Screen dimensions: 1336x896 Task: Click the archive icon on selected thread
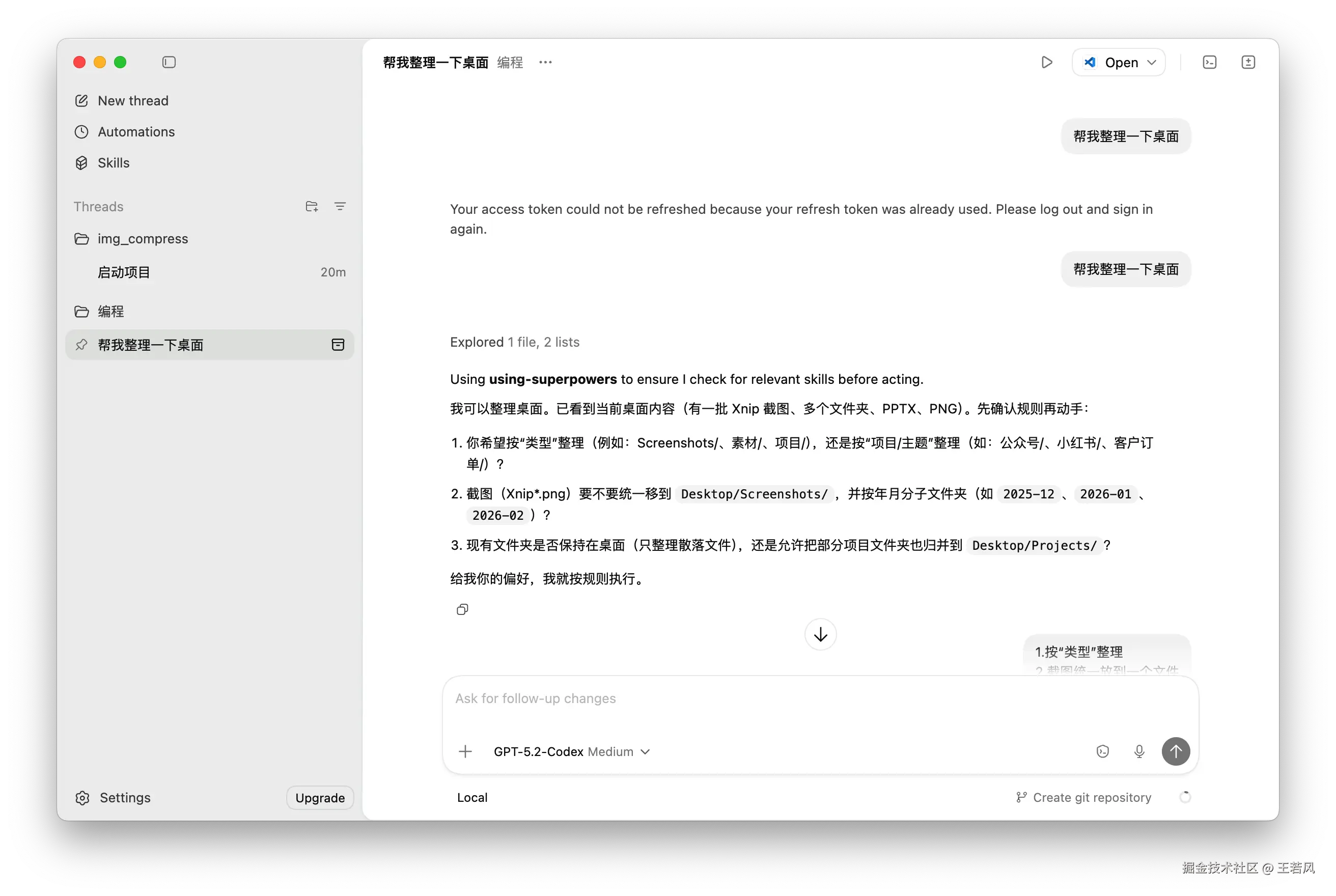(338, 345)
